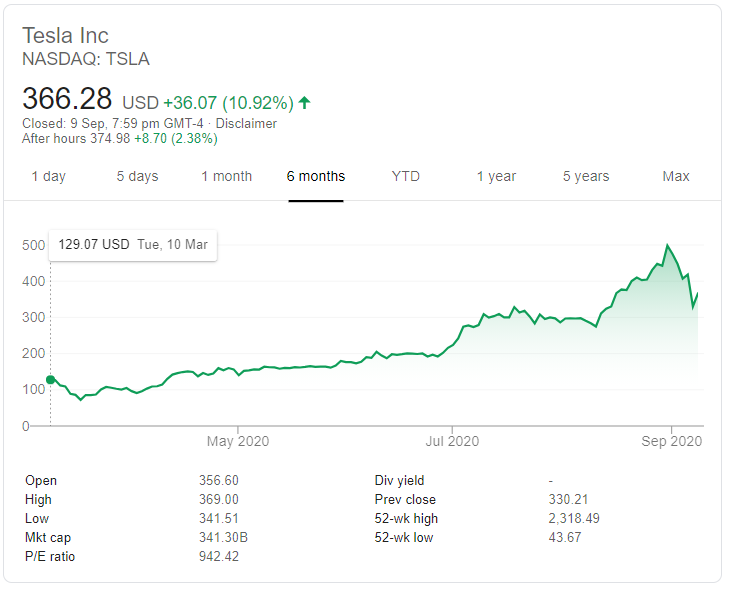Switch to the 1 day tab
Screen dimensions: 732x591
pyautogui.click(x=49, y=176)
